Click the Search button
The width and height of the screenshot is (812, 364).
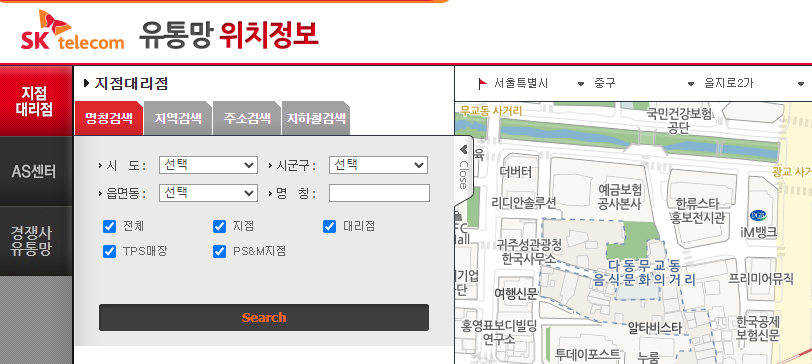[264, 317]
